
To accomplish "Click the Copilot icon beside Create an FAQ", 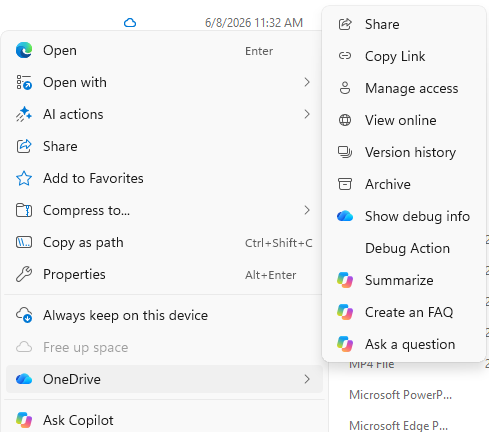I will tap(345, 312).
